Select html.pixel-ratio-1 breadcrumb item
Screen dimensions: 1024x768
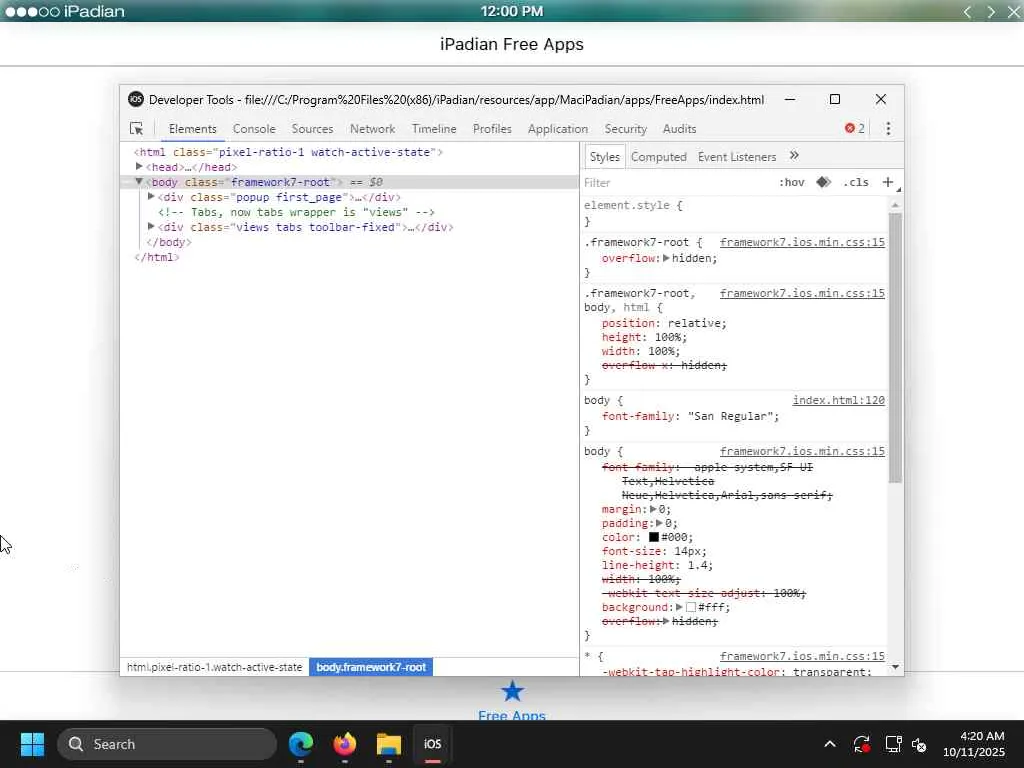214,667
